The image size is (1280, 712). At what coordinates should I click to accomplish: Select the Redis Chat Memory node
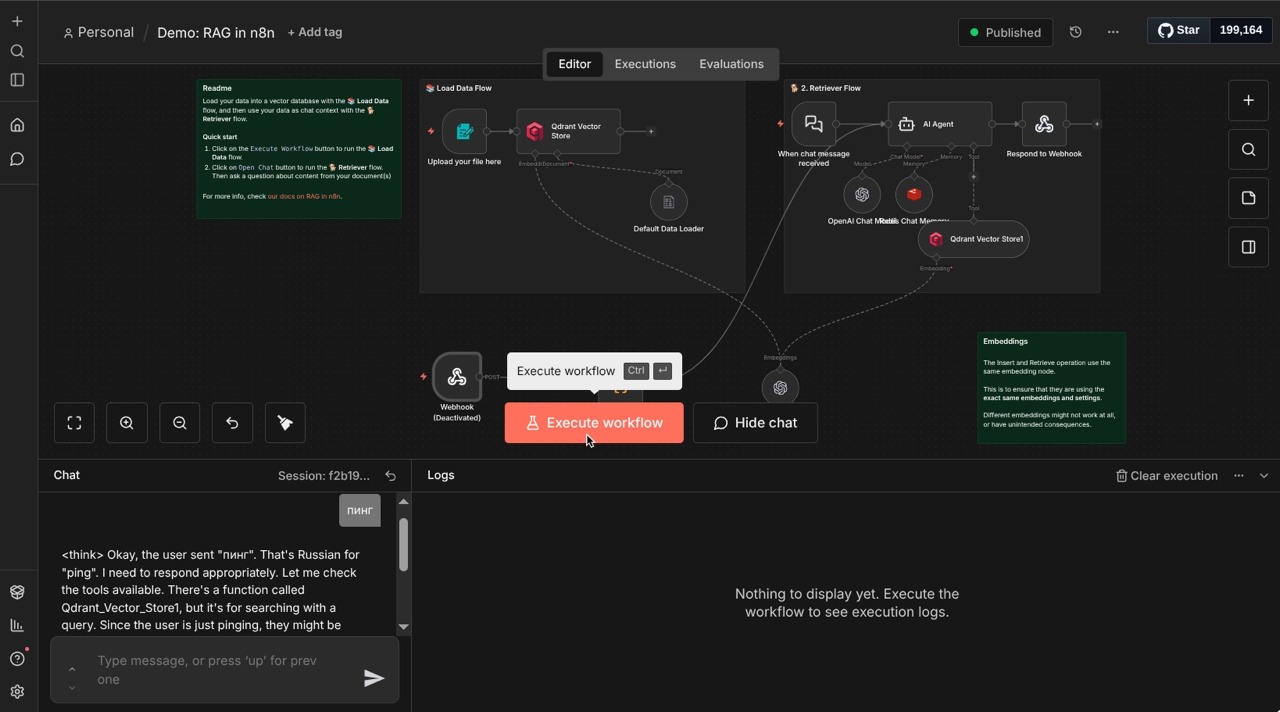(914, 195)
